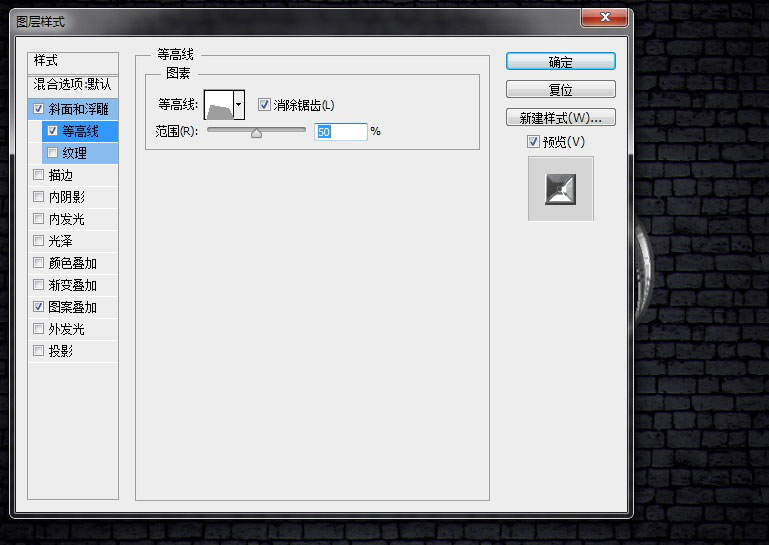
Task: Open the 外发光 style settings label
Action: click(x=67, y=329)
